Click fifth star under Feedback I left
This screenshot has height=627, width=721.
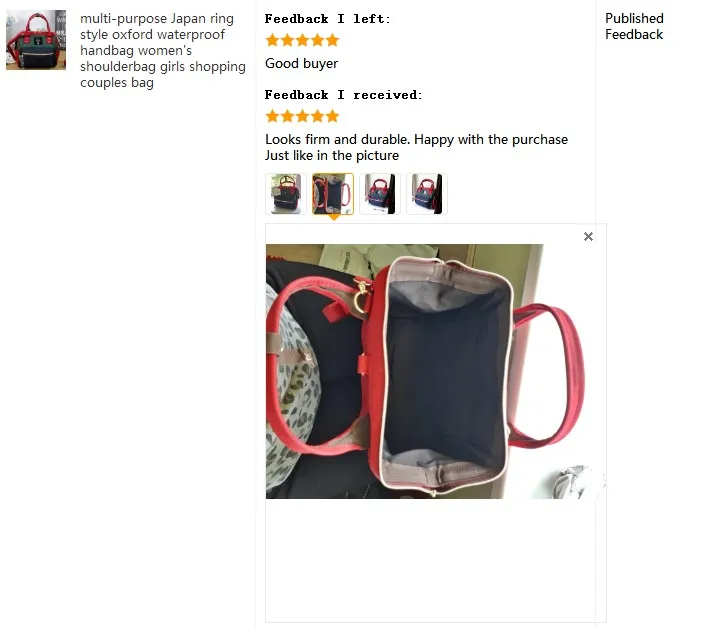(x=332, y=40)
